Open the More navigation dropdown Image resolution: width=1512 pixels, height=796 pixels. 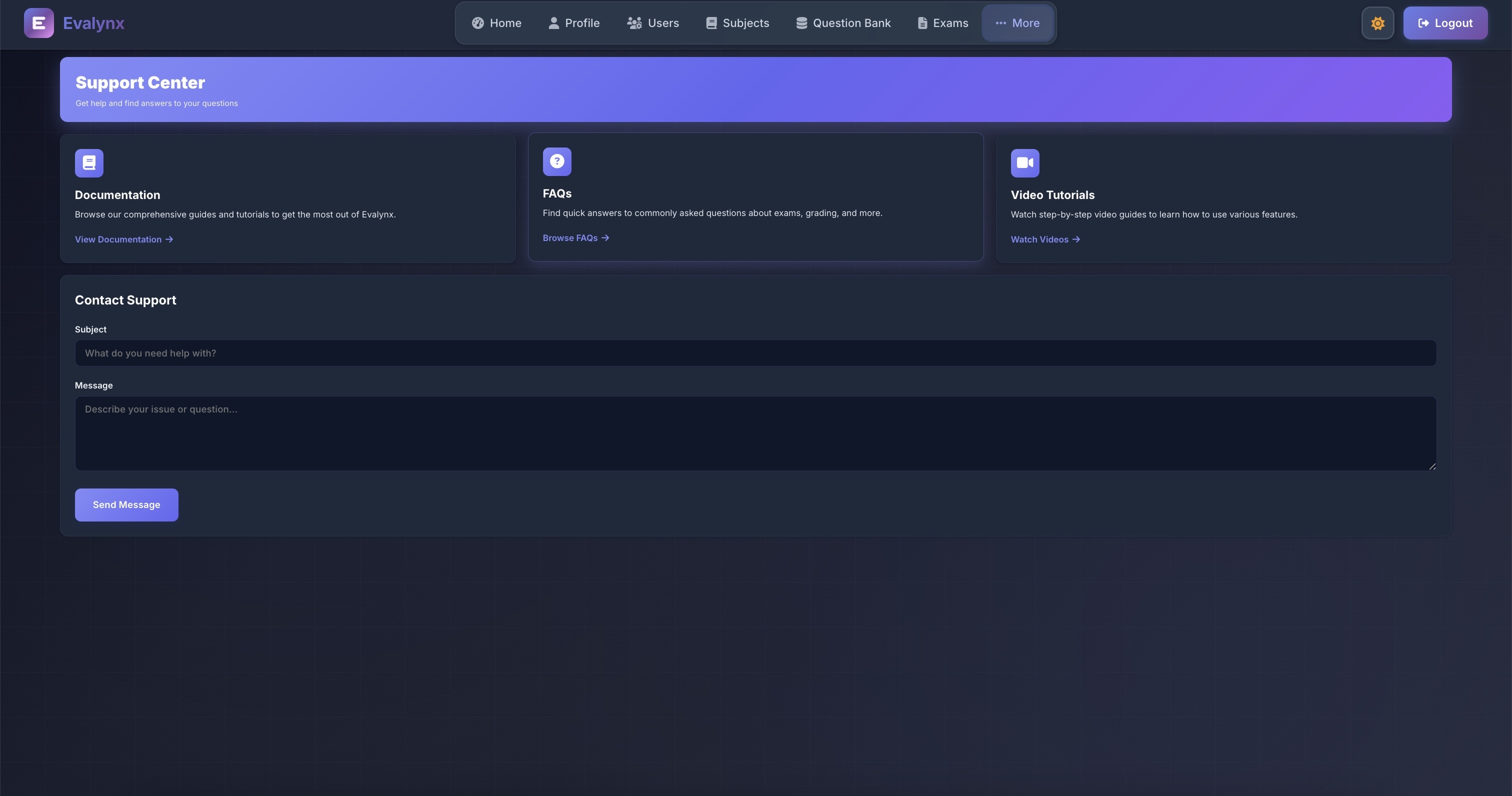(1017, 23)
